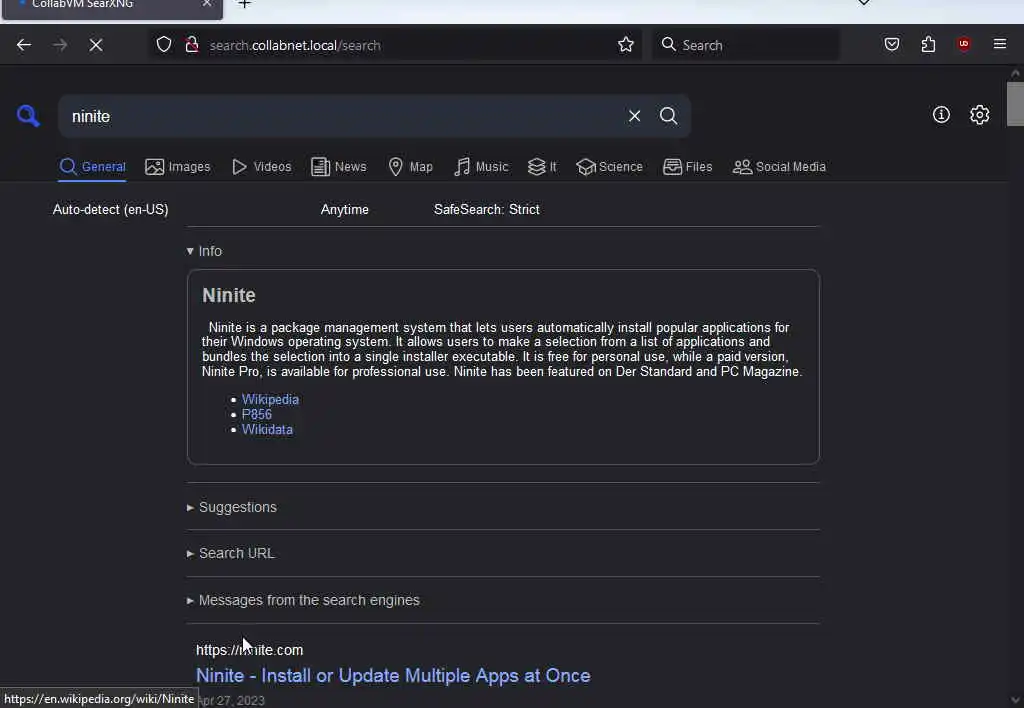
Task: Open SafeSearch: Strict dropdown
Action: pos(487,210)
